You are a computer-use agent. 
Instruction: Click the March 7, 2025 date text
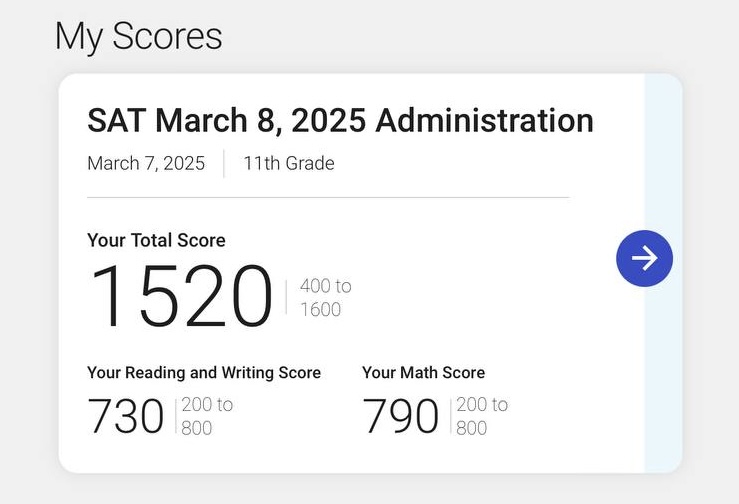pos(146,163)
